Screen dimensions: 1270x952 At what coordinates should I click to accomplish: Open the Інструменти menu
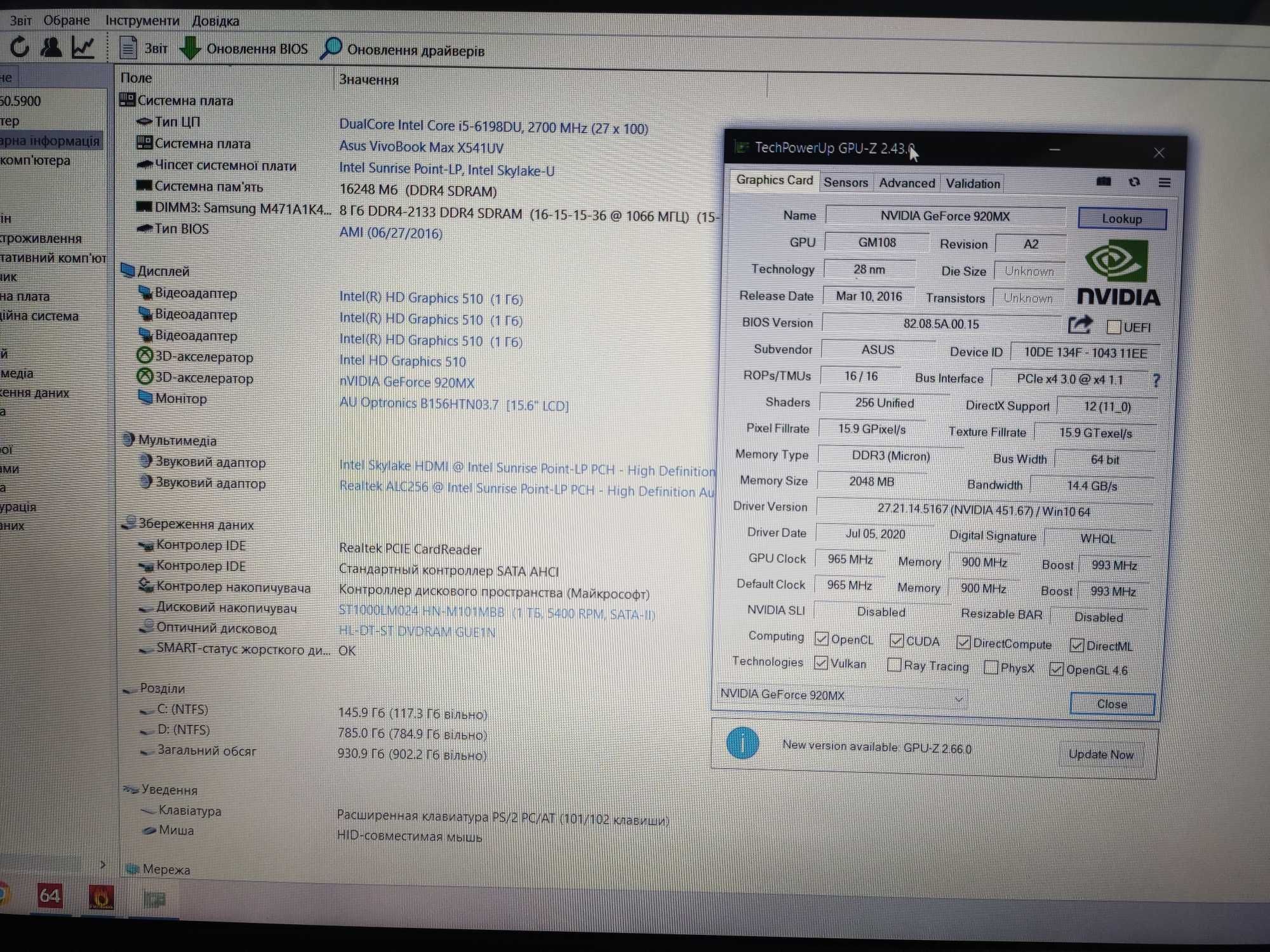point(142,21)
